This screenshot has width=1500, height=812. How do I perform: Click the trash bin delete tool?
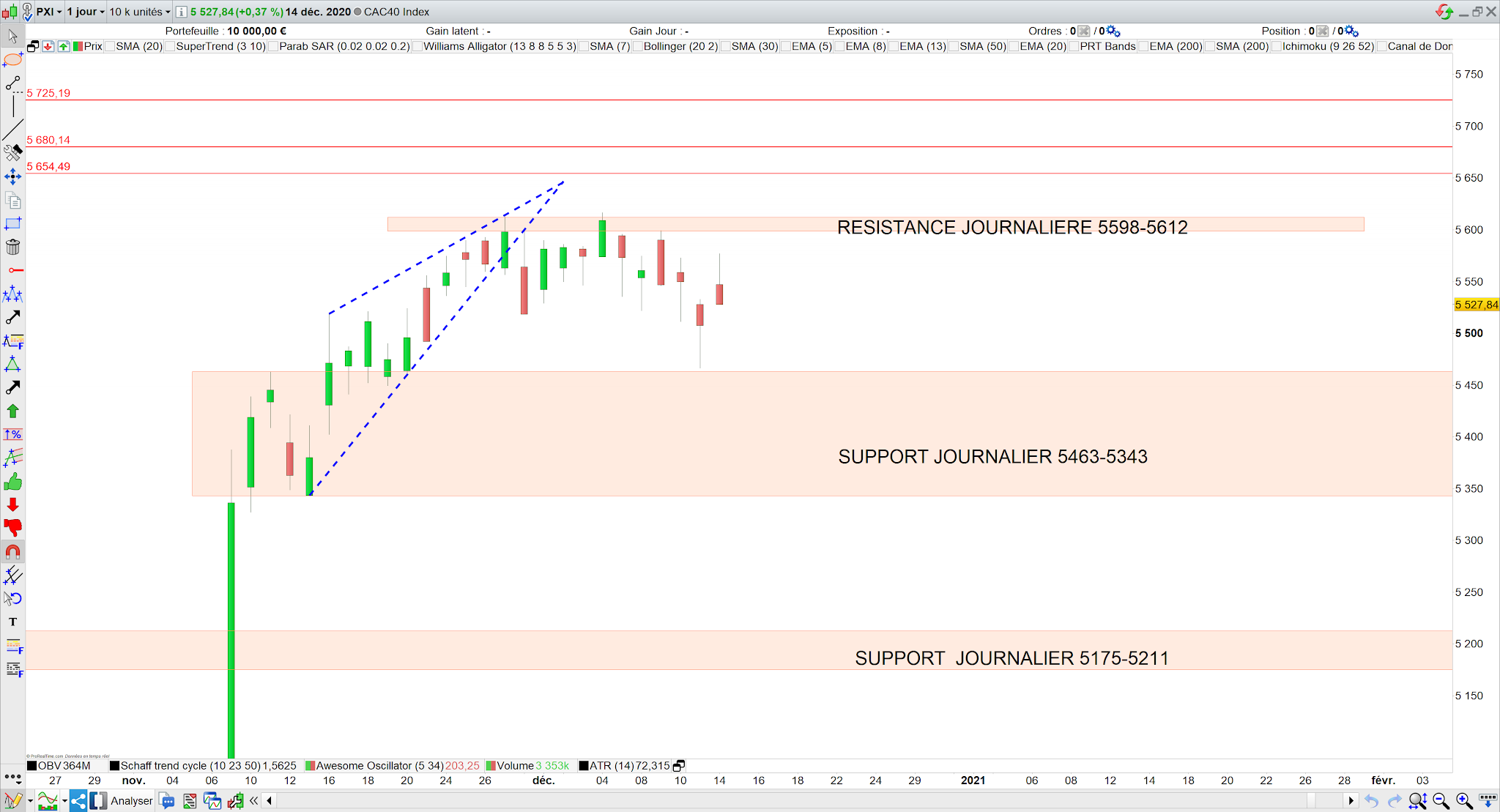(x=12, y=247)
